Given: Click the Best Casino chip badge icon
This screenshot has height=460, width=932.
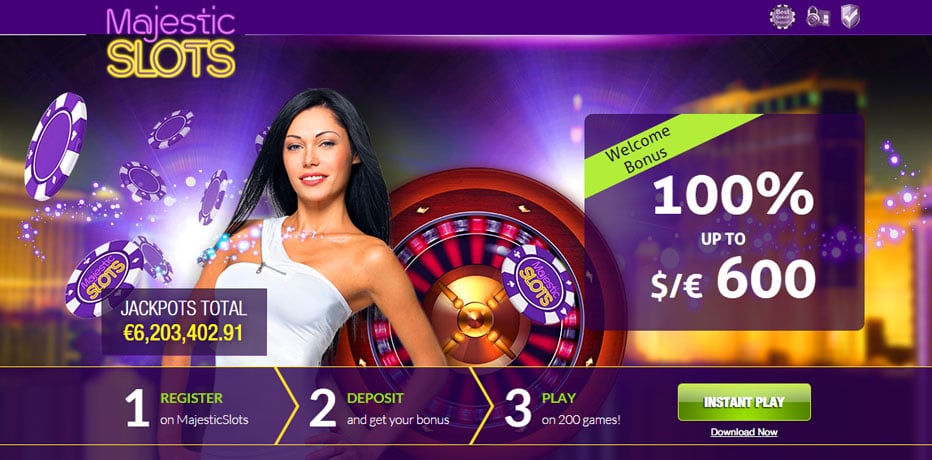Looking at the screenshot, I should pyautogui.click(x=782, y=16).
